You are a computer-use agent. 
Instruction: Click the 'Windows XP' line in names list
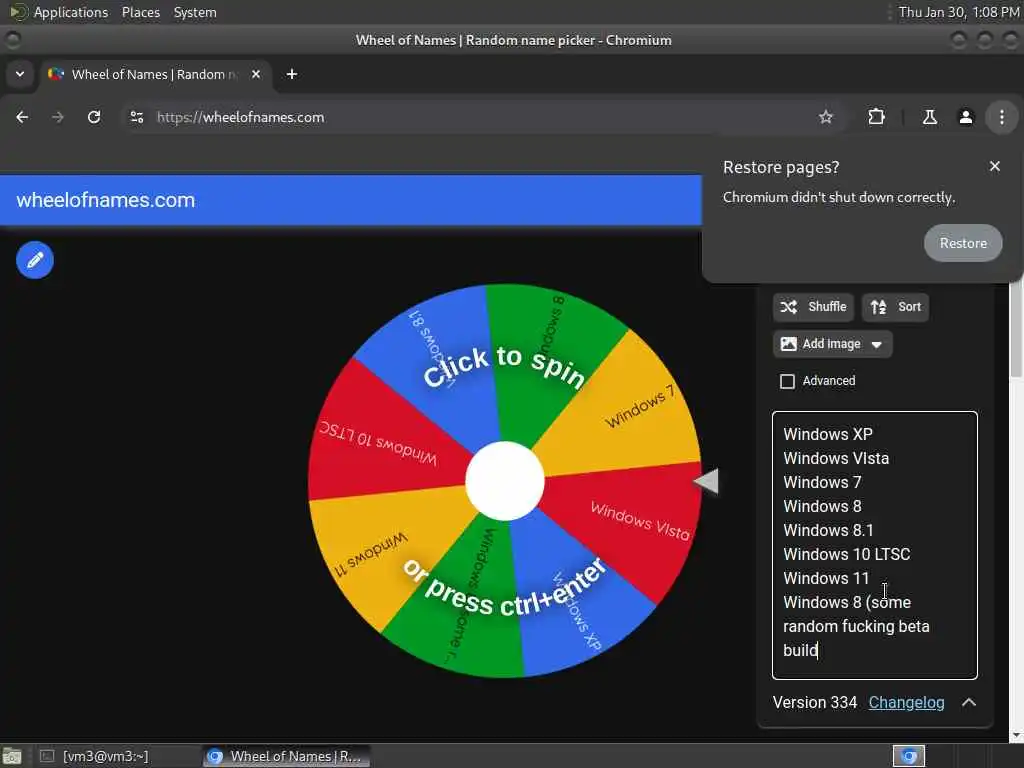pyautogui.click(x=827, y=434)
